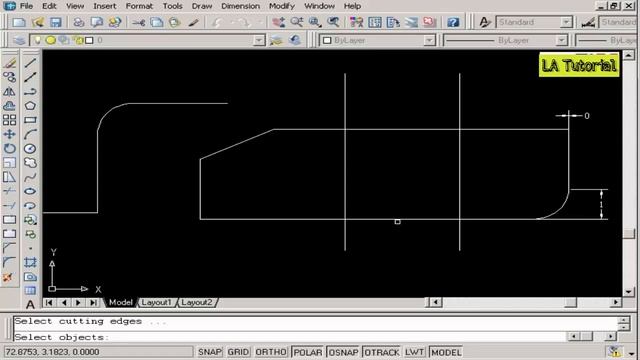Select the Explode tool
The height and width of the screenshot is (360, 640).
(8, 278)
